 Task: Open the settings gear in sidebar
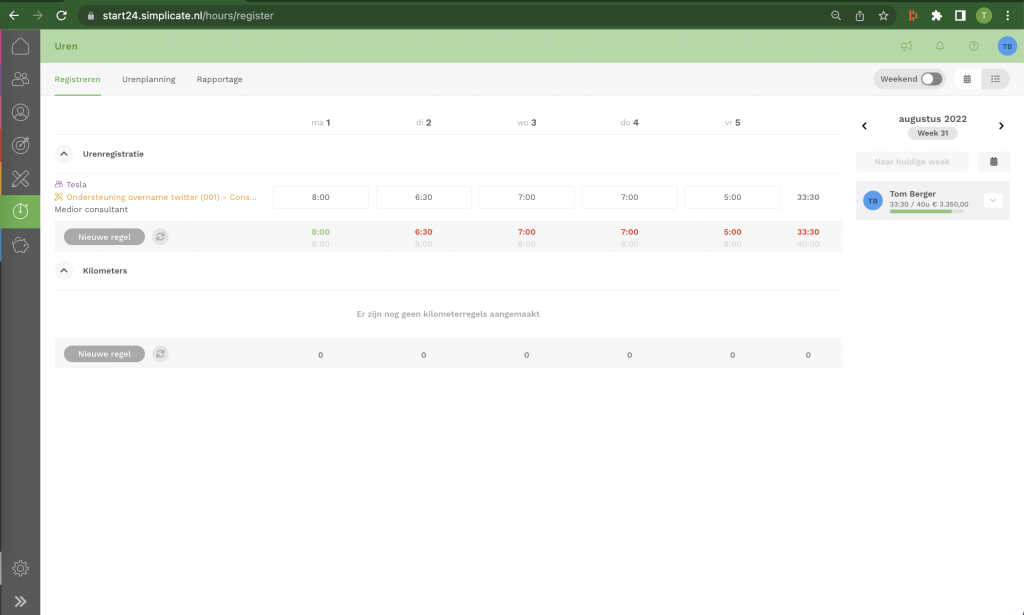pos(20,568)
